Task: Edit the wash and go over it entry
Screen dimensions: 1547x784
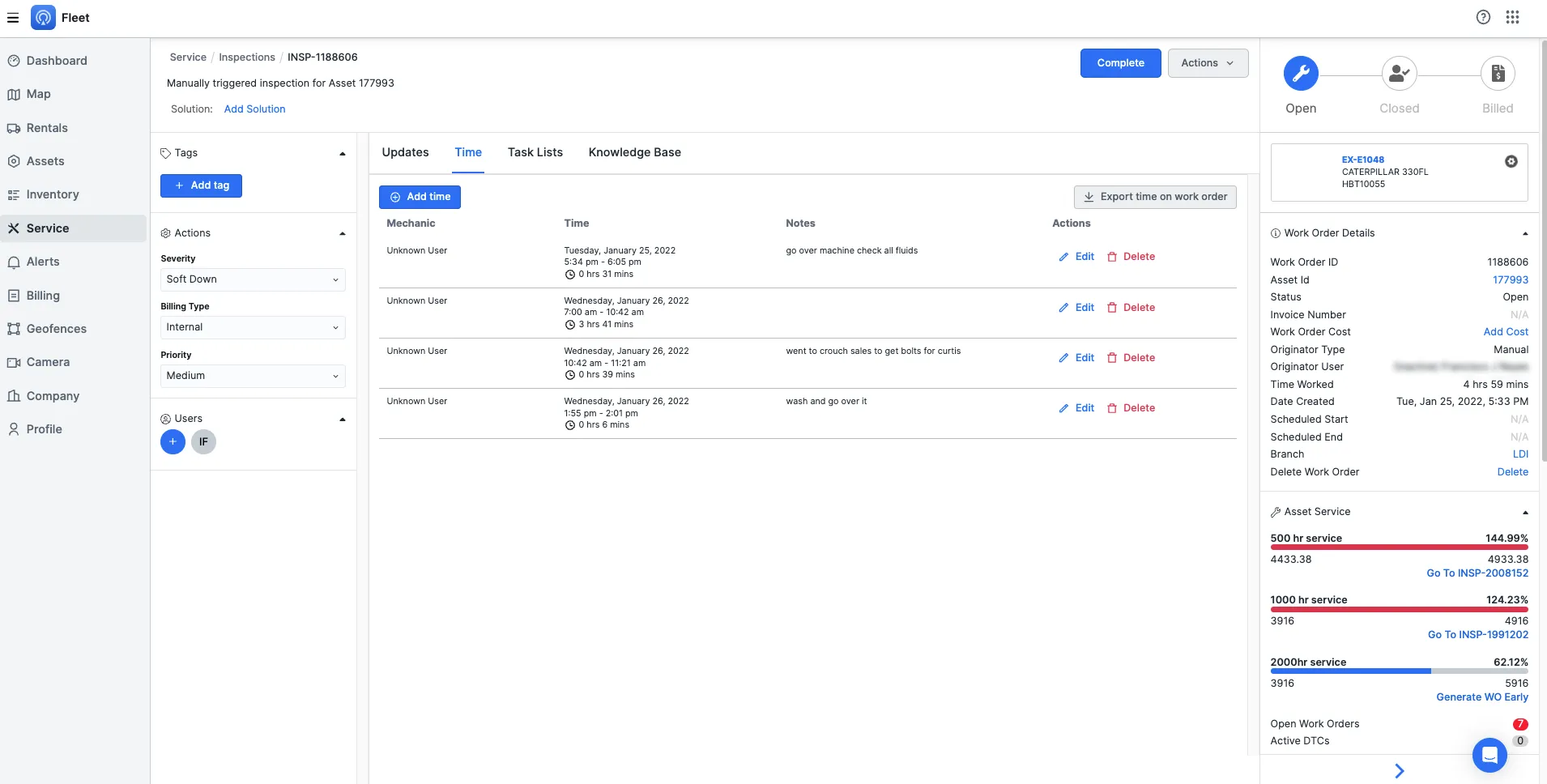Action: [1076, 408]
